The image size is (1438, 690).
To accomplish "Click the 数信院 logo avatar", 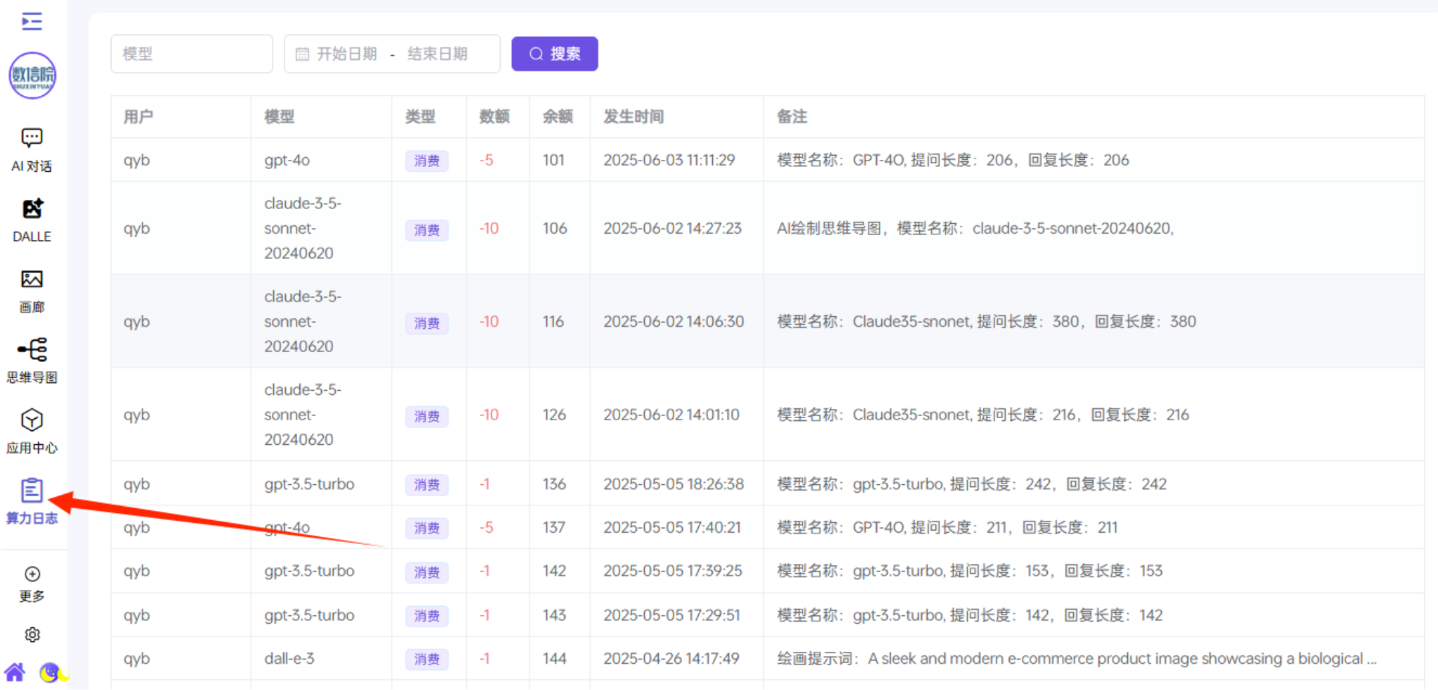I will pos(33,75).
